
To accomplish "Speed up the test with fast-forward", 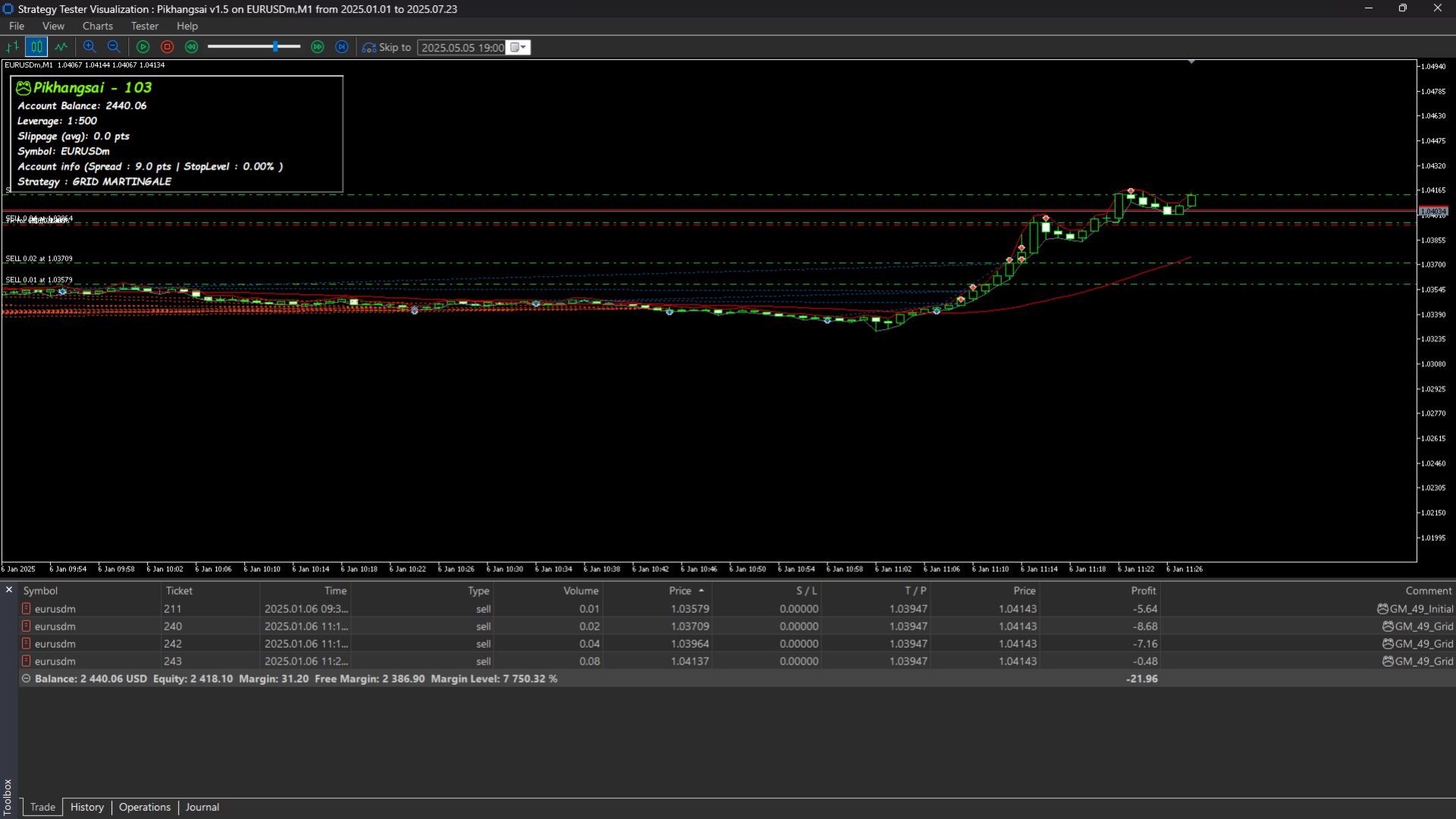I will coord(318,47).
